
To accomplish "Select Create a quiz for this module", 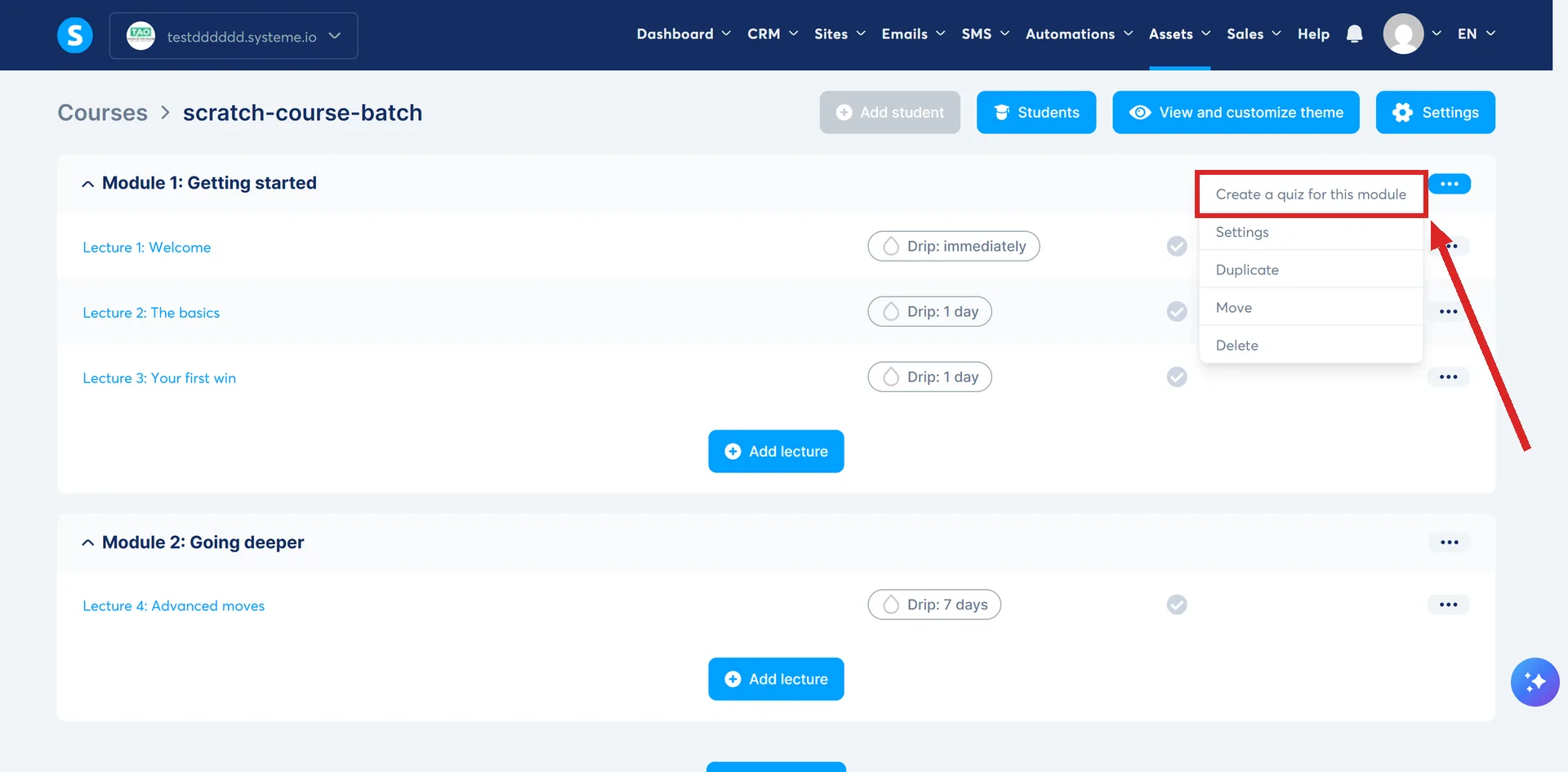I will pos(1311,194).
